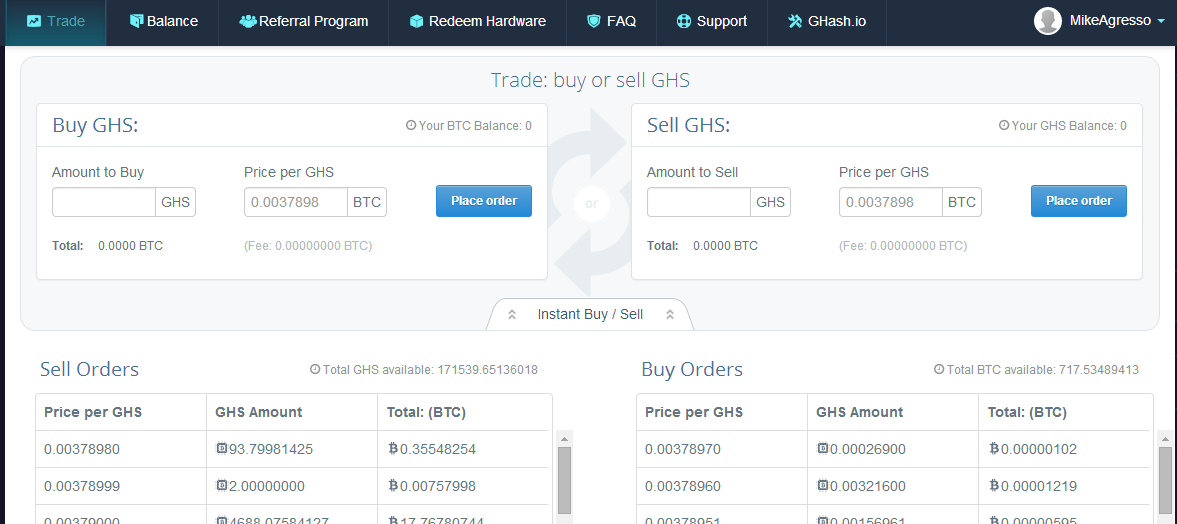
Task: Click the clock icon beside Total BTC available
Action: click(939, 369)
